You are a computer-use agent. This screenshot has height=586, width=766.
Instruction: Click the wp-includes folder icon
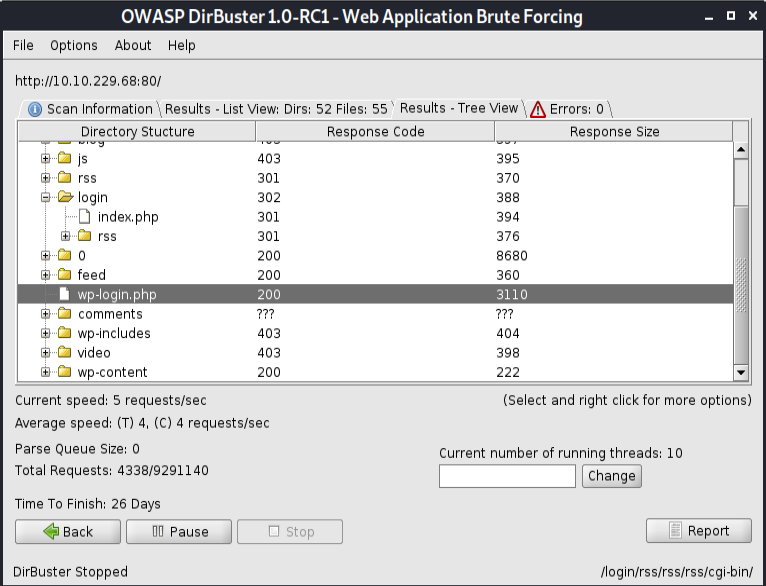64,333
